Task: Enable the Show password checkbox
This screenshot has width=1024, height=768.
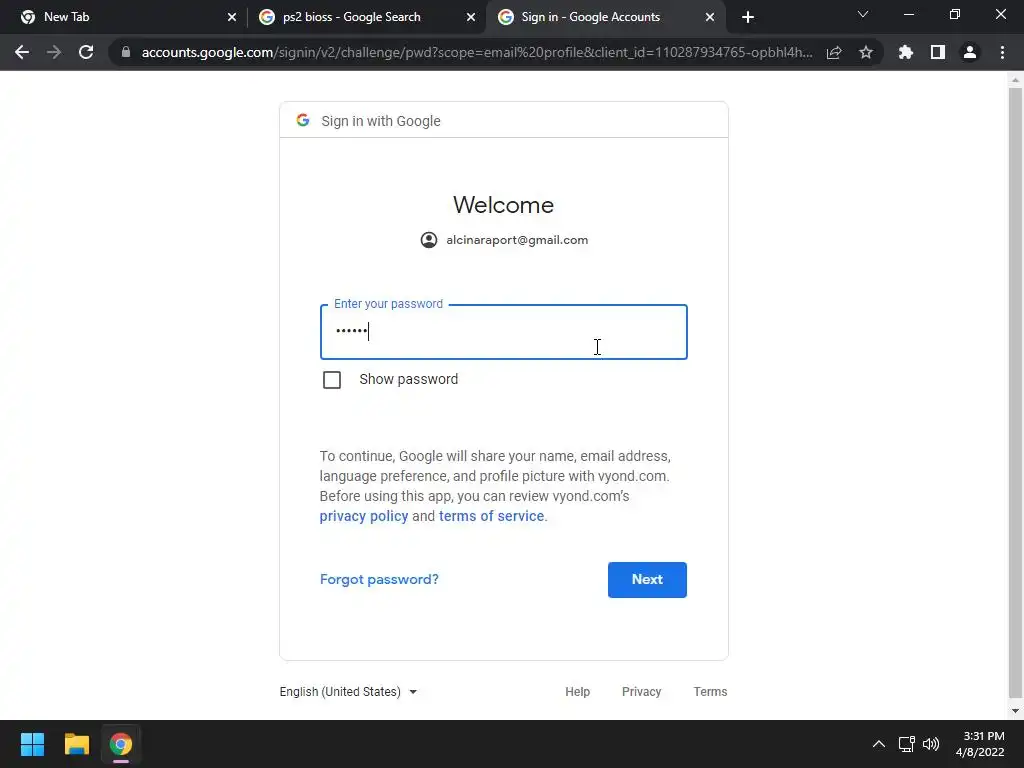Action: pyautogui.click(x=332, y=379)
